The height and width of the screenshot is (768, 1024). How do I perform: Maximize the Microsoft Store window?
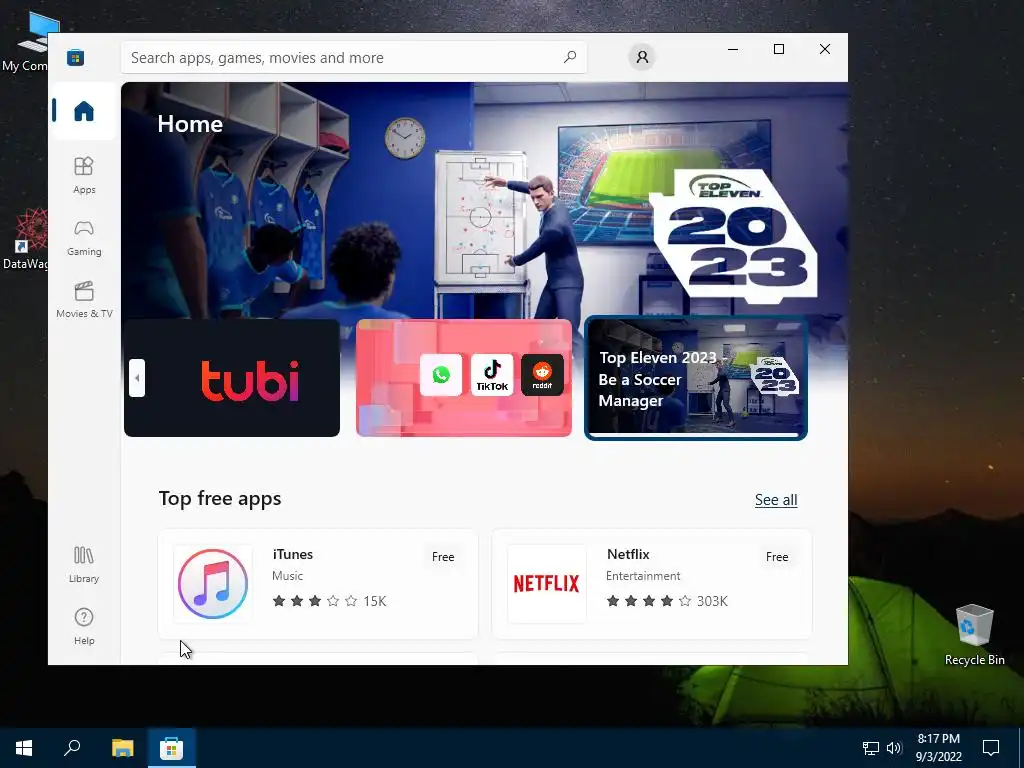tap(778, 49)
